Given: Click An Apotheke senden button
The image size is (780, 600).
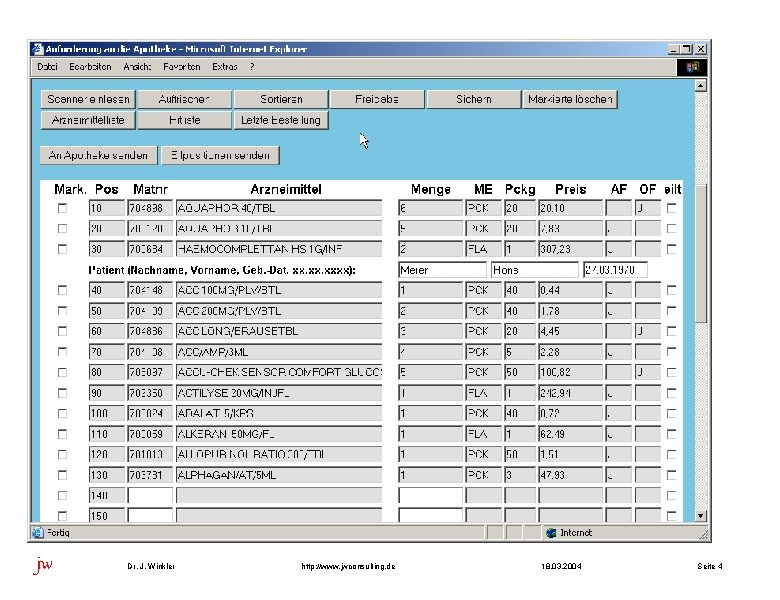Looking at the screenshot, I should click(98, 155).
